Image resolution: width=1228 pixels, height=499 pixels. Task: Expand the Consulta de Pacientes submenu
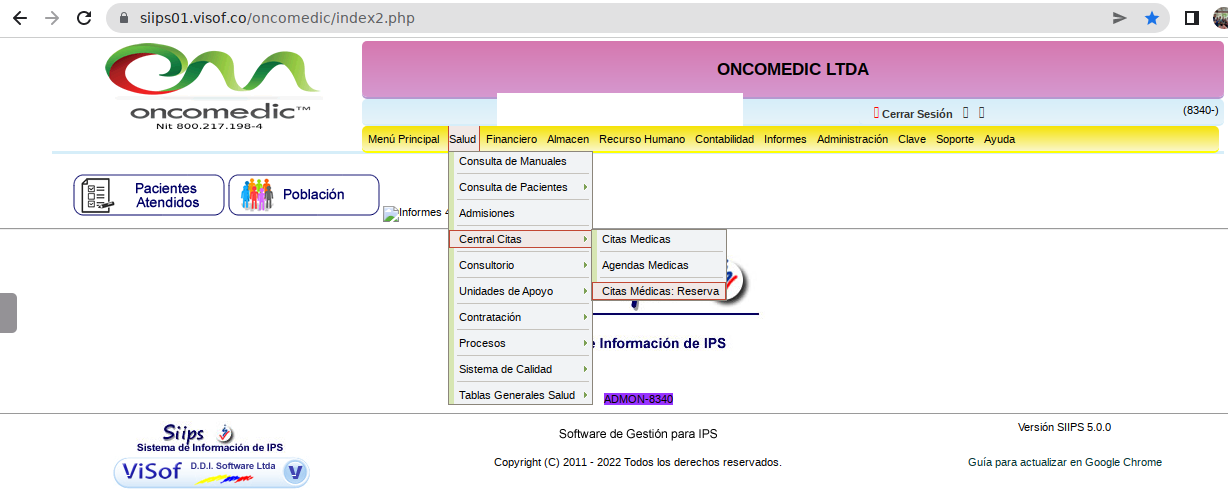[x=520, y=187]
